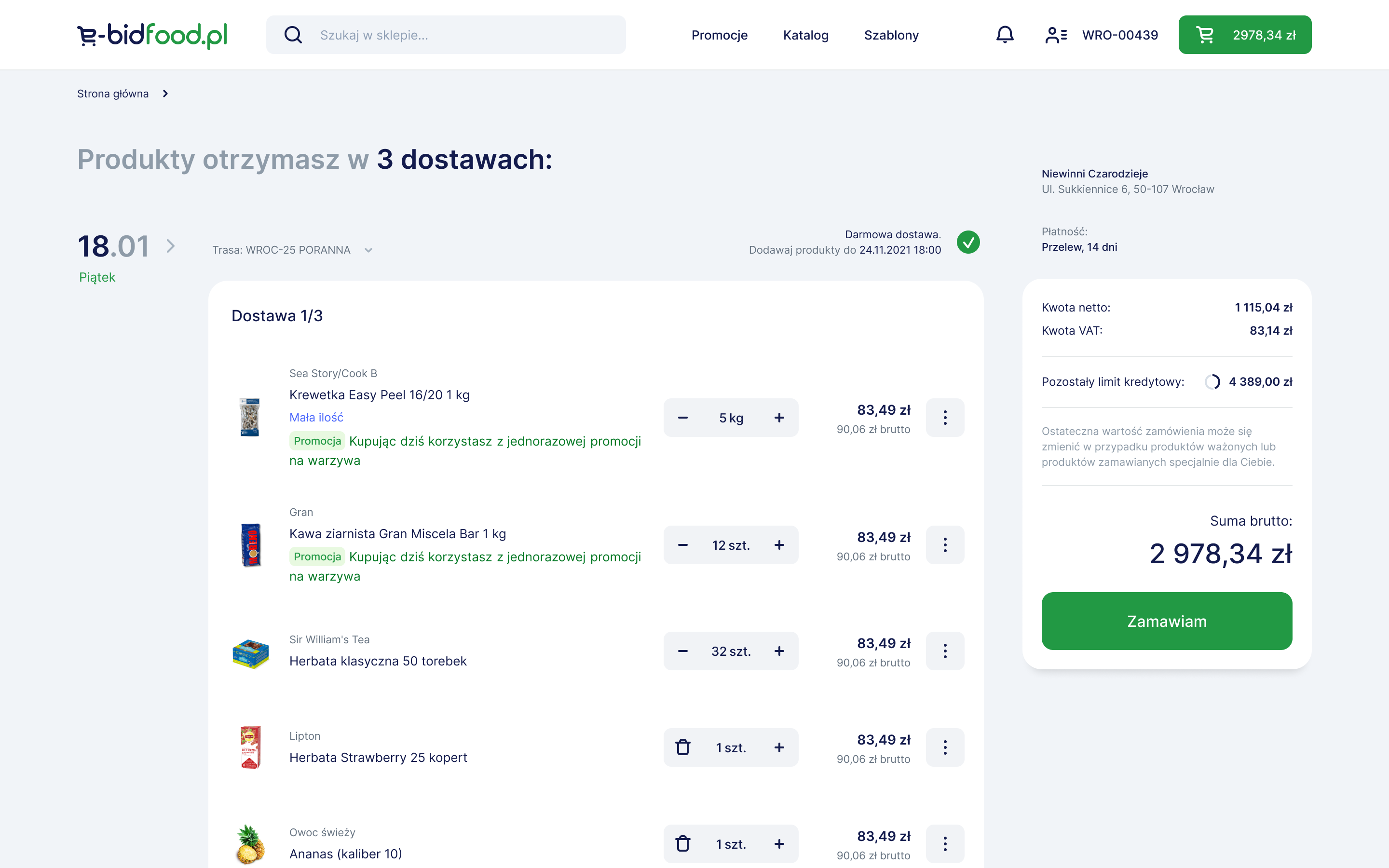Viewport: 1389px width, 868px height.
Task: Click 'Dostawa 1/3' heading
Action: click(x=277, y=316)
